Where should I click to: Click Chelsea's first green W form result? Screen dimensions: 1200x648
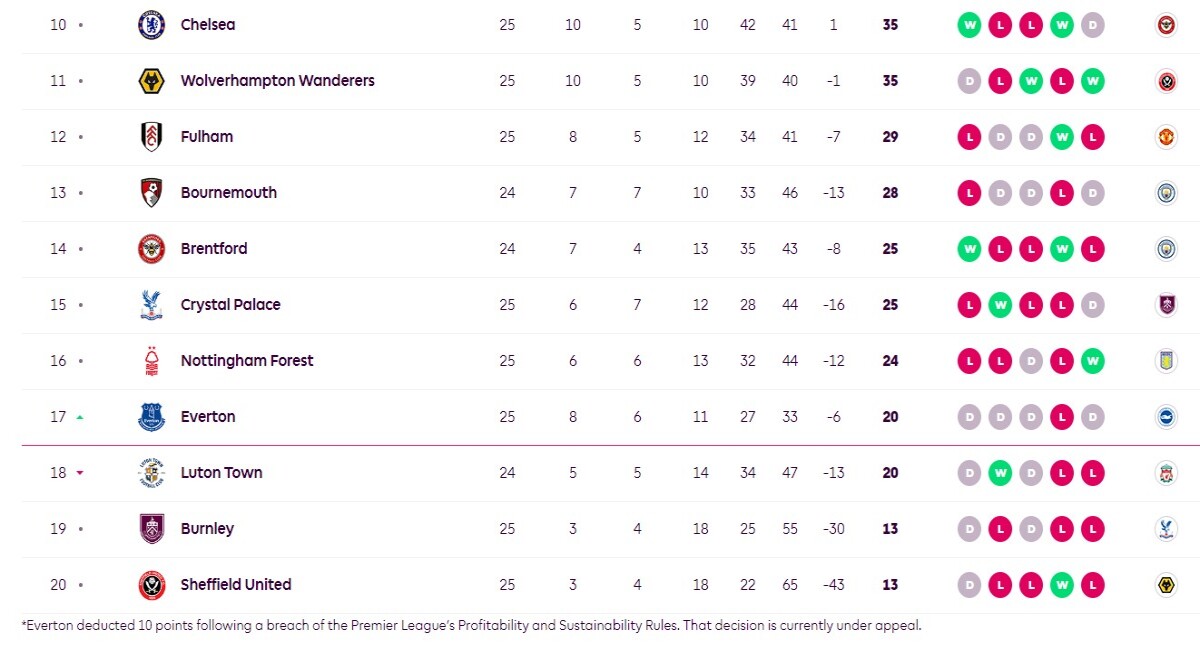tap(969, 25)
